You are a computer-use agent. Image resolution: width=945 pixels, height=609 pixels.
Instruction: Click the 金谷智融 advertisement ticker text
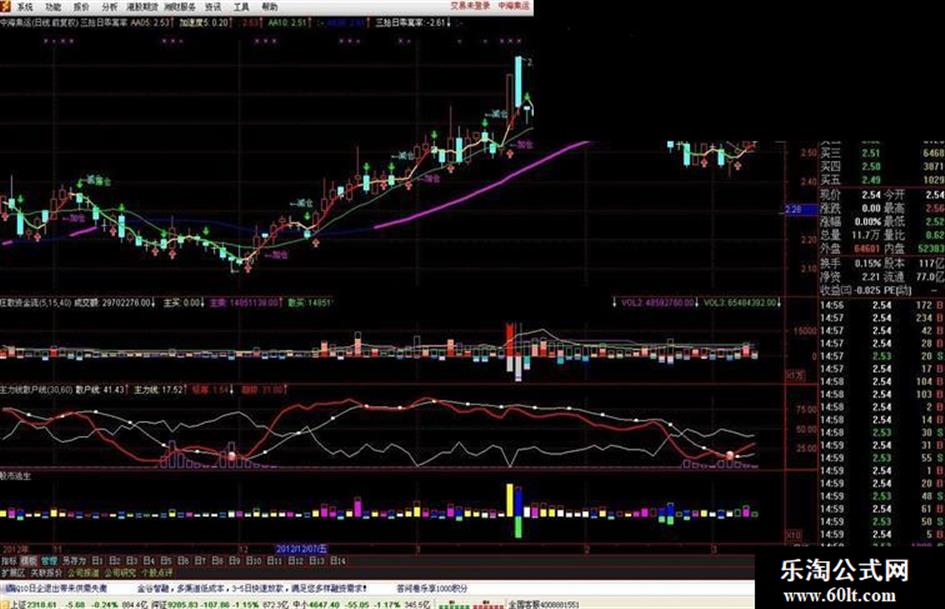252,588
